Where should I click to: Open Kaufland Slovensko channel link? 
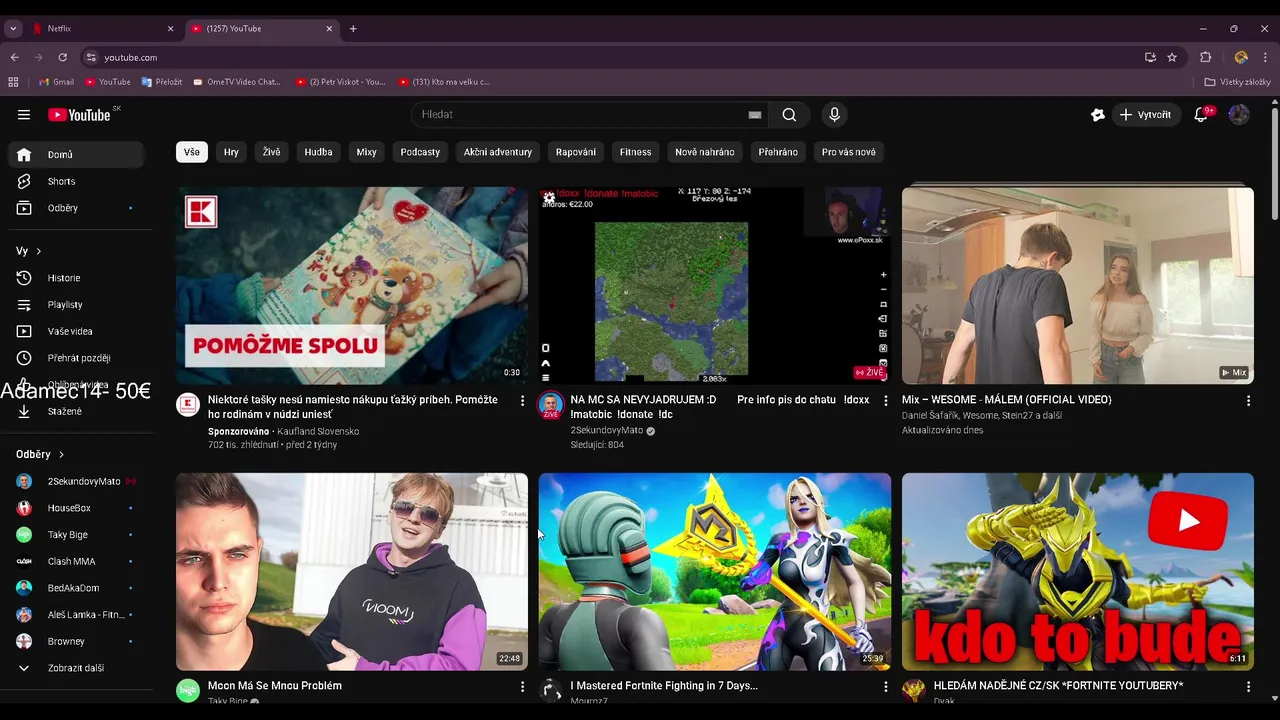click(x=318, y=431)
